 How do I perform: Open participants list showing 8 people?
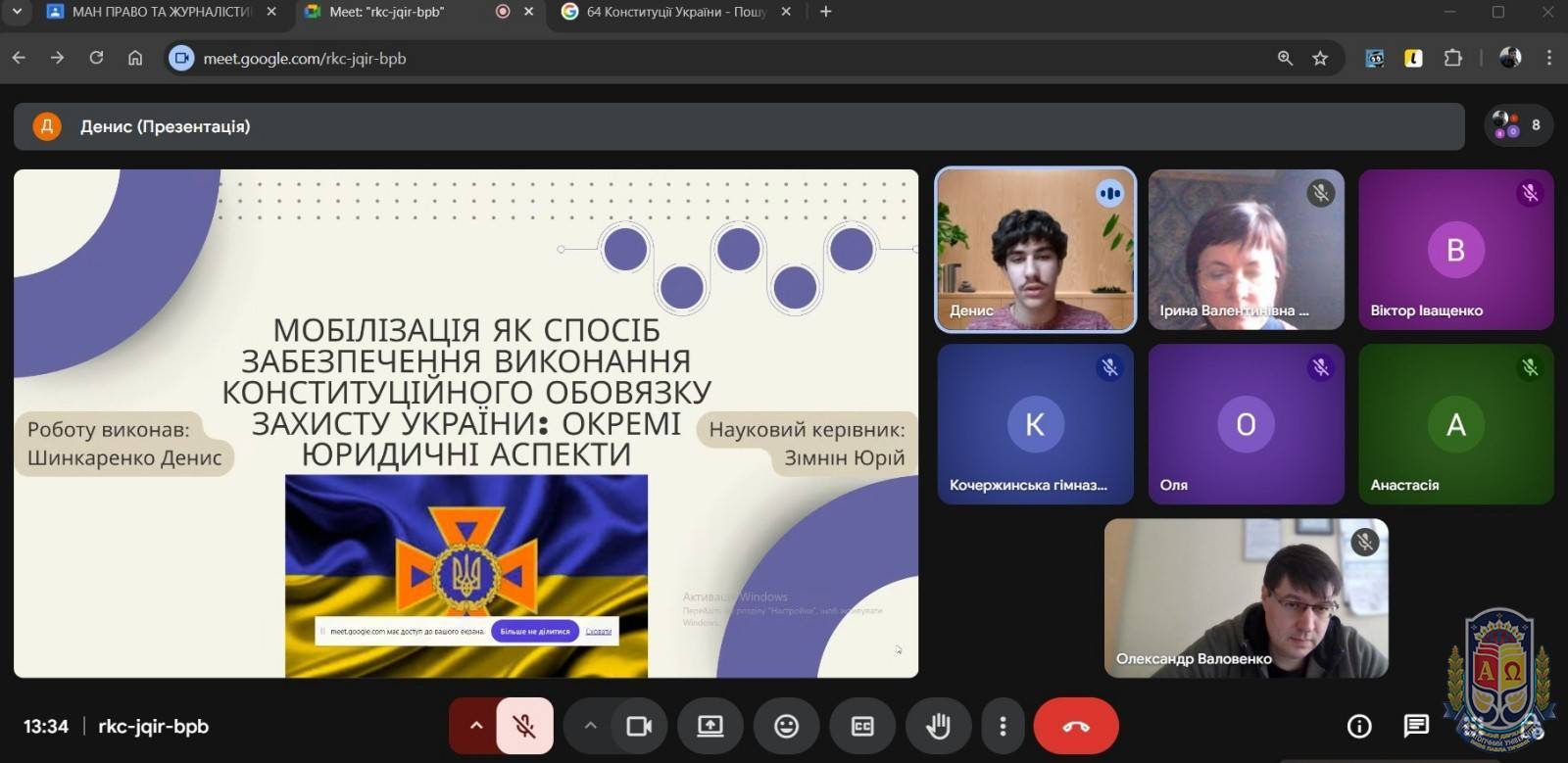[x=1518, y=125]
